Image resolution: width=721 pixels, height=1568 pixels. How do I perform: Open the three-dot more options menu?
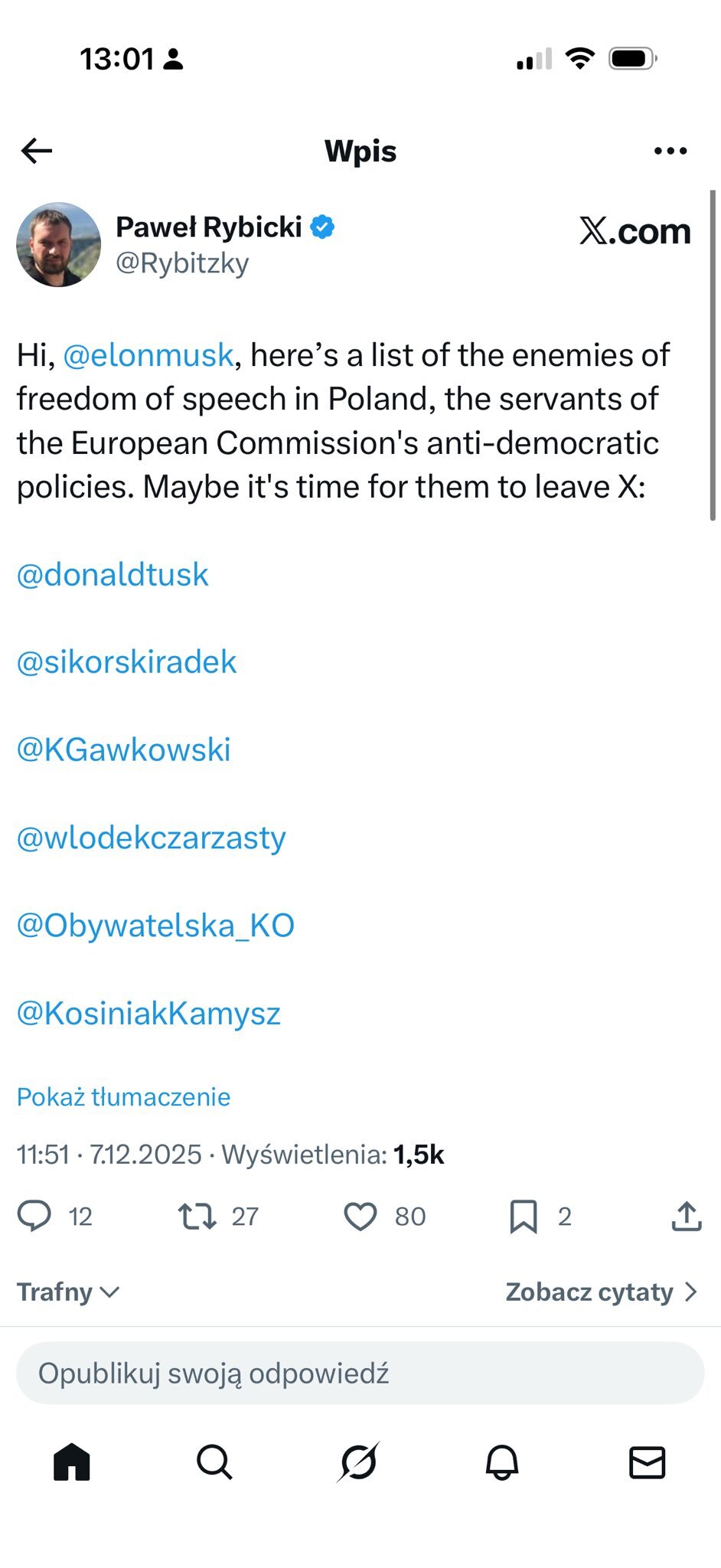tap(670, 151)
